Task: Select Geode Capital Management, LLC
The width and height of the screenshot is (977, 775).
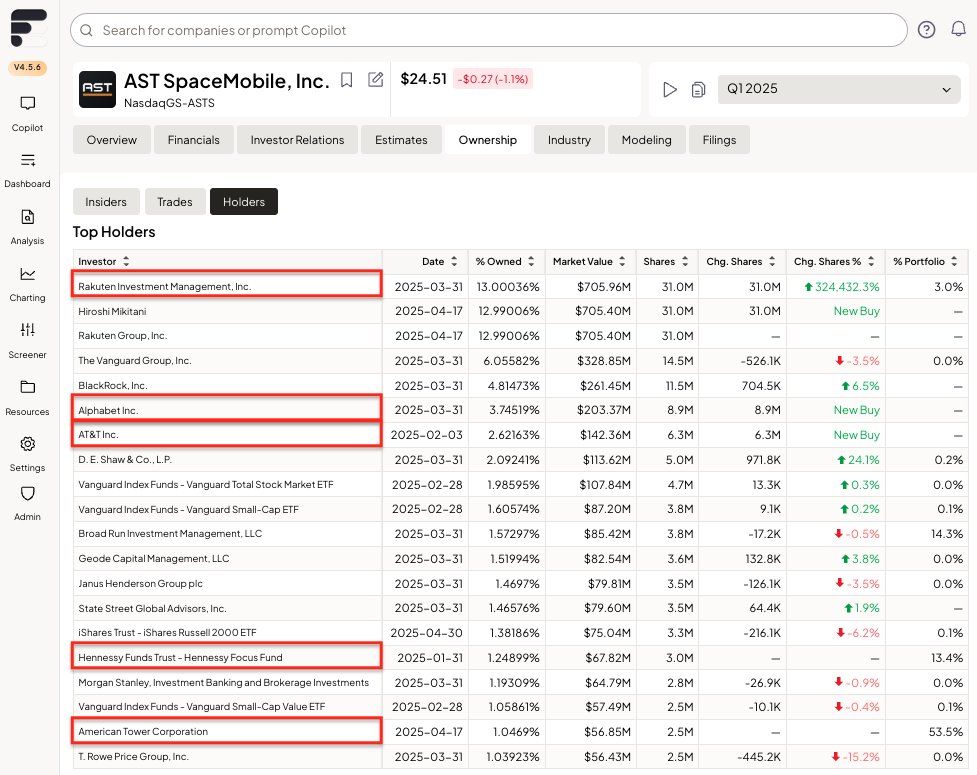Action: tap(153, 559)
